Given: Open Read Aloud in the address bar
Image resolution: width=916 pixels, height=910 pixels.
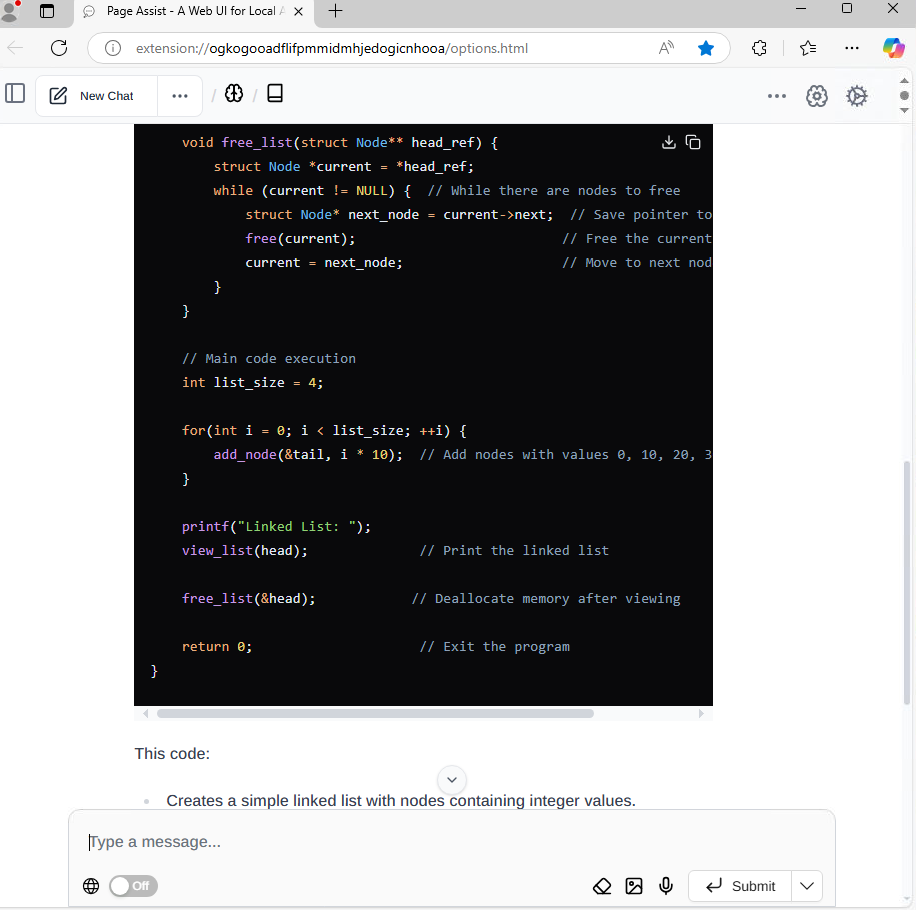Looking at the screenshot, I should coord(666,48).
